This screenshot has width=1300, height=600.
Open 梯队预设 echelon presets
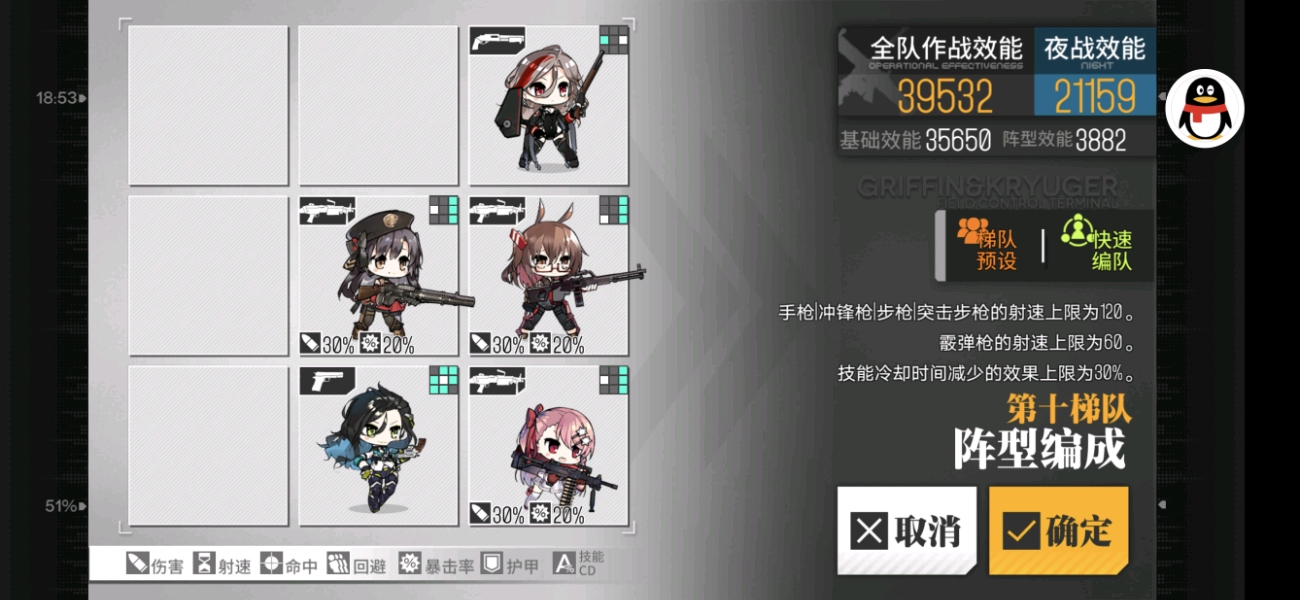[990, 245]
